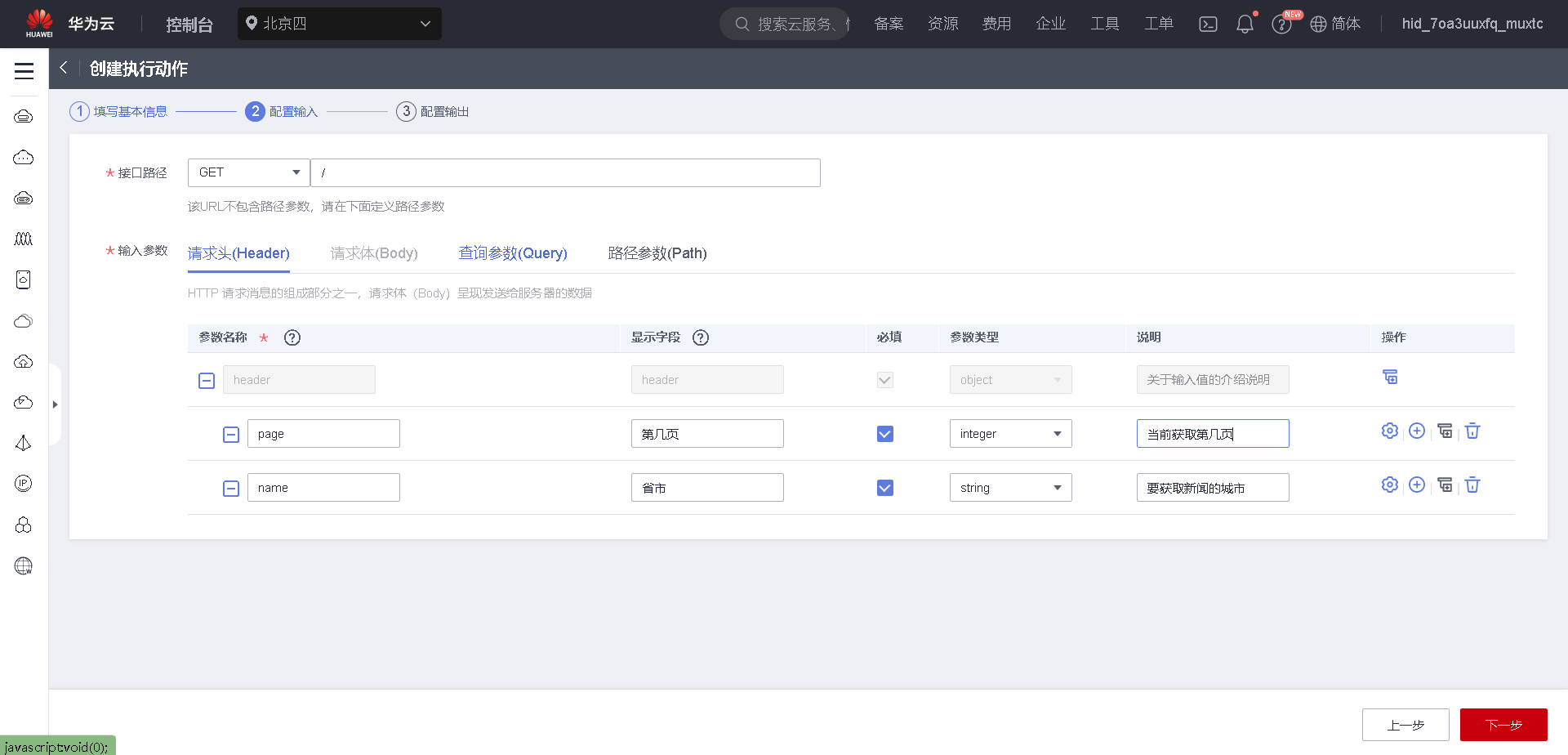1568x755 pixels.
Task: Click the 上一步 button
Action: [1405, 725]
